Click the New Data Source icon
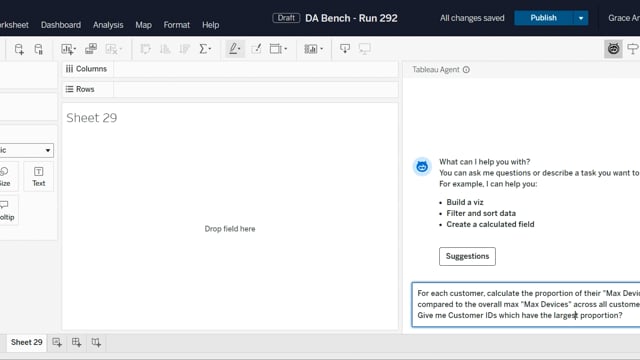Screen dimensions: 640x360 pos(19,49)
